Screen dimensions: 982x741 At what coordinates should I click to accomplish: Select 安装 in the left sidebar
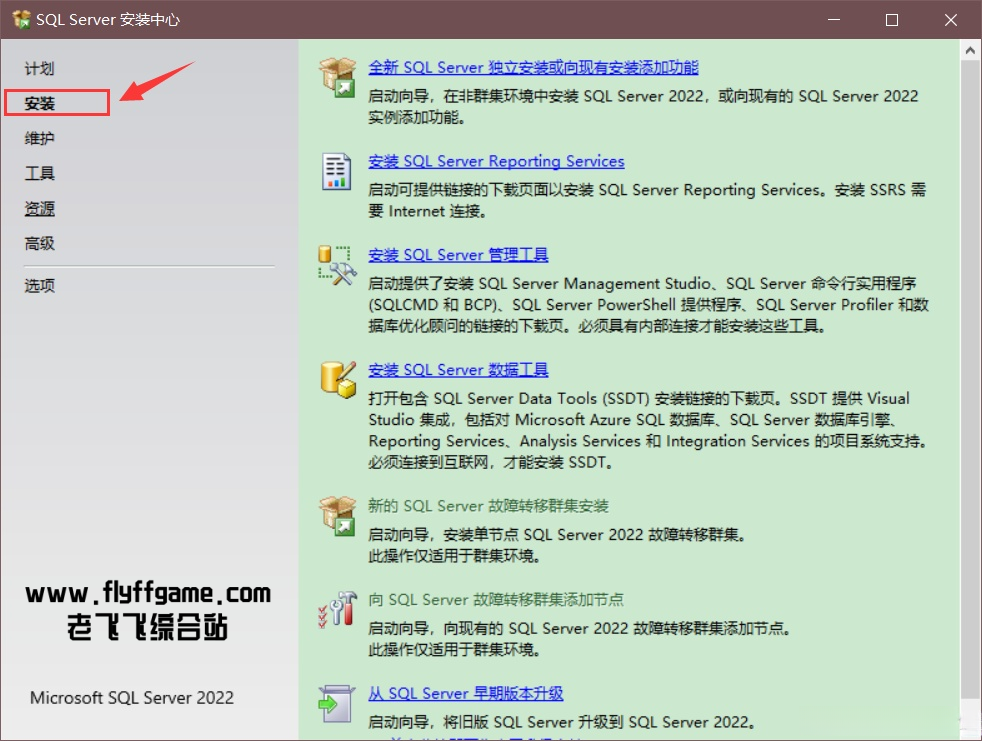click(x=39, y=103)
